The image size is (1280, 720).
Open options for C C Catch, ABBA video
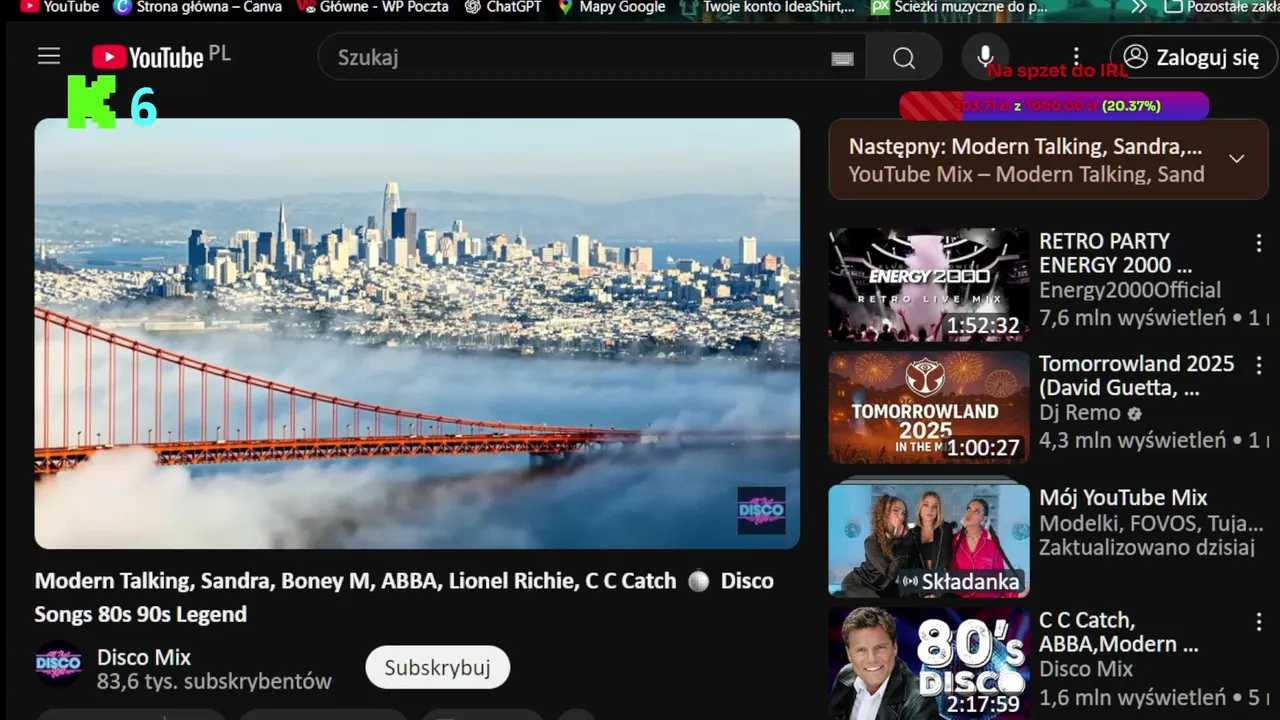pyautogui.click(x=1258, y=622)
